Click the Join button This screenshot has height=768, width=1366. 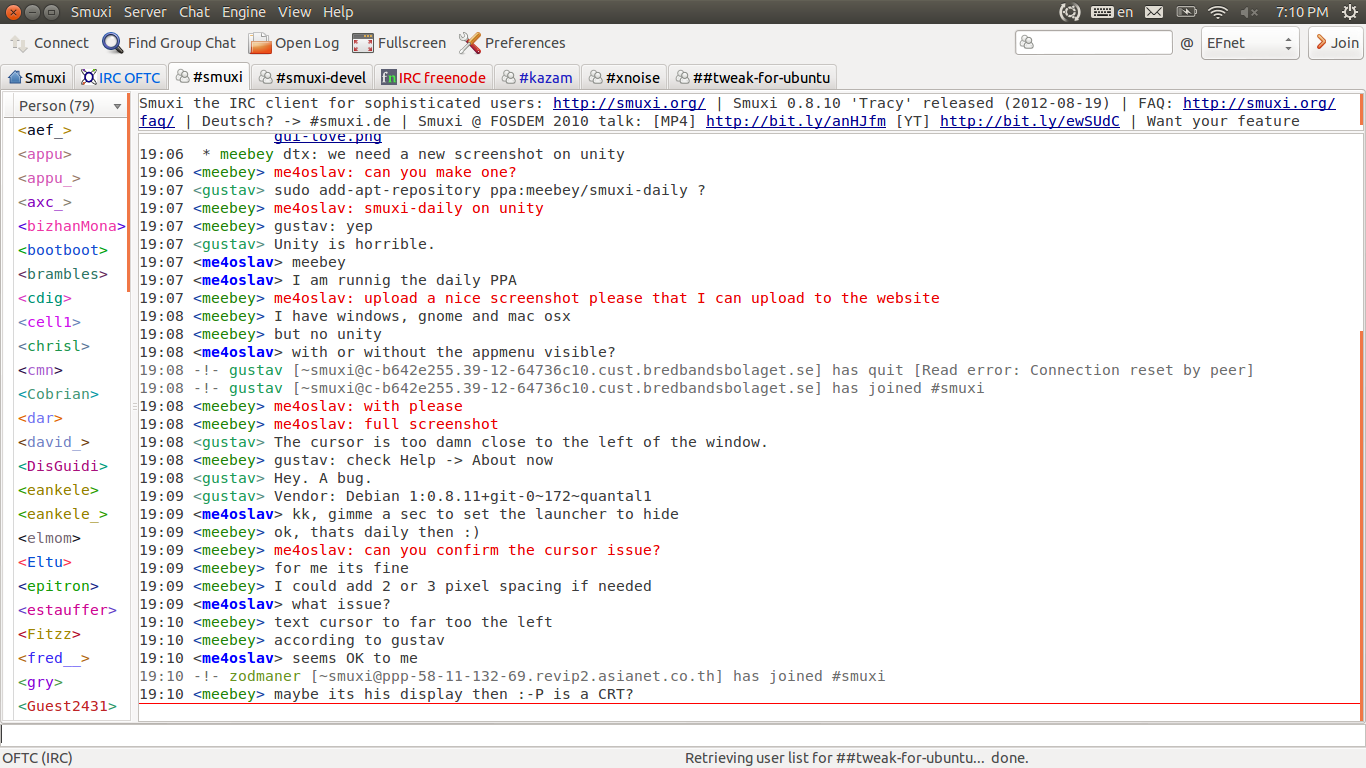coord(1335,43)
